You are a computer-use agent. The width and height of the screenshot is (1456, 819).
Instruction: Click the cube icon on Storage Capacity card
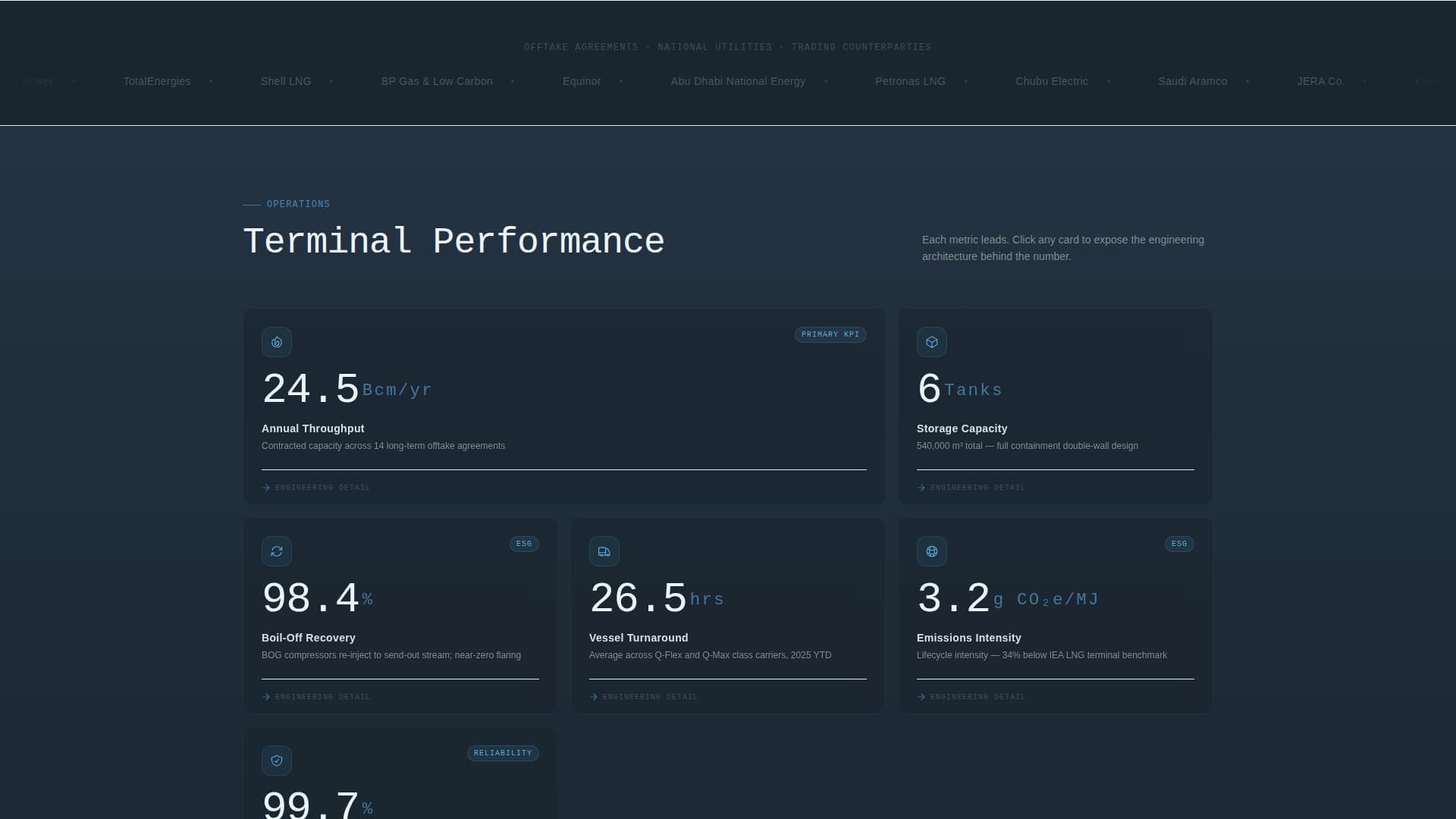[x=931, y=342]
